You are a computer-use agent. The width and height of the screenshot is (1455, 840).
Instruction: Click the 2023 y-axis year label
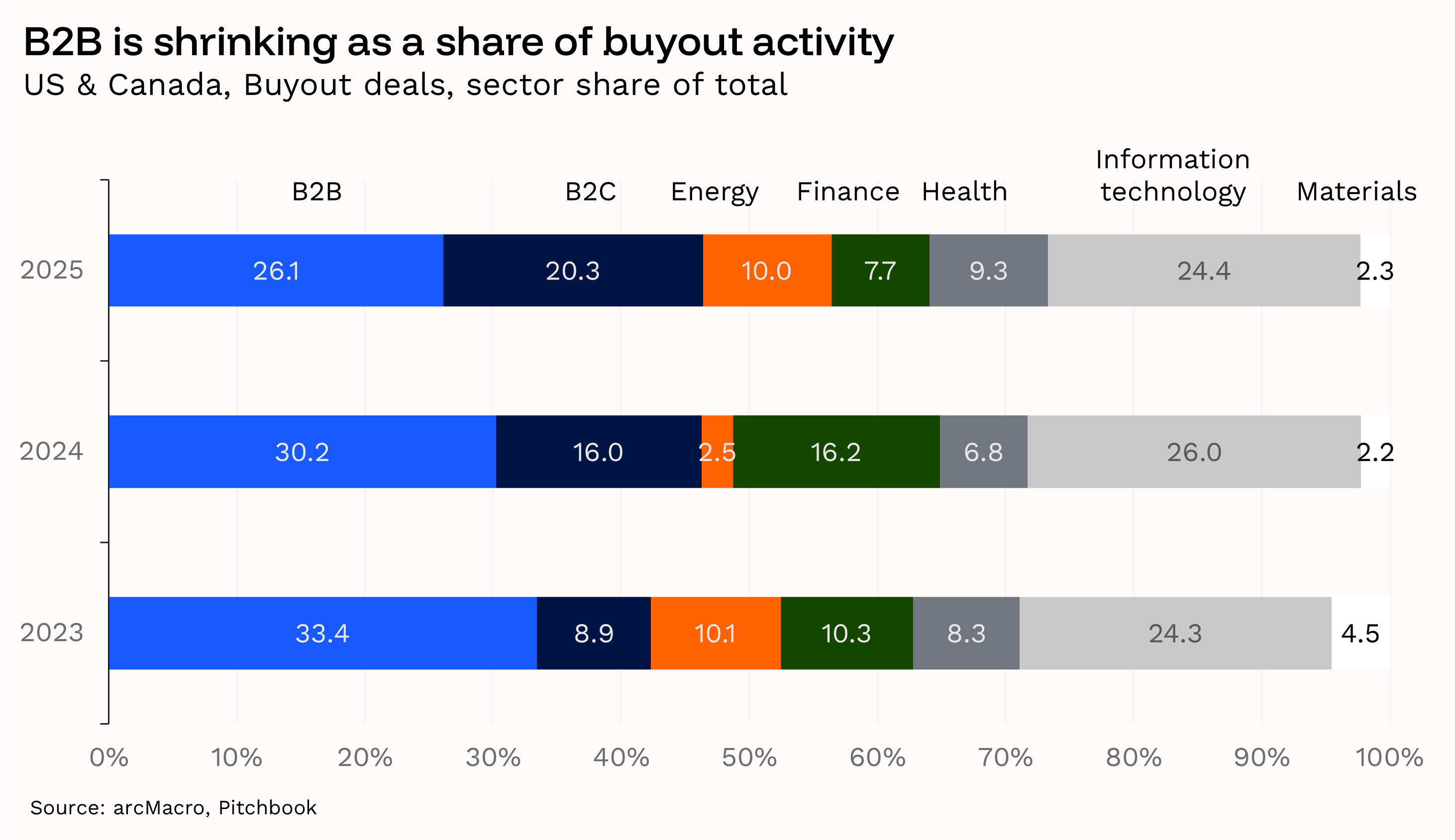(51, 632)
